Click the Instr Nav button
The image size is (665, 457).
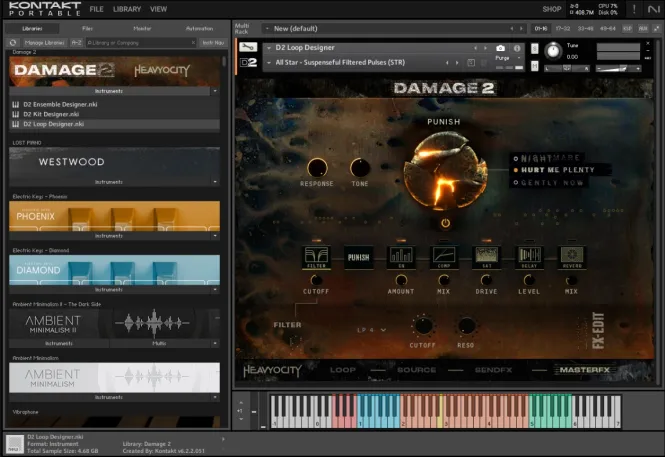pyautogui.click(x=213, y=42)
